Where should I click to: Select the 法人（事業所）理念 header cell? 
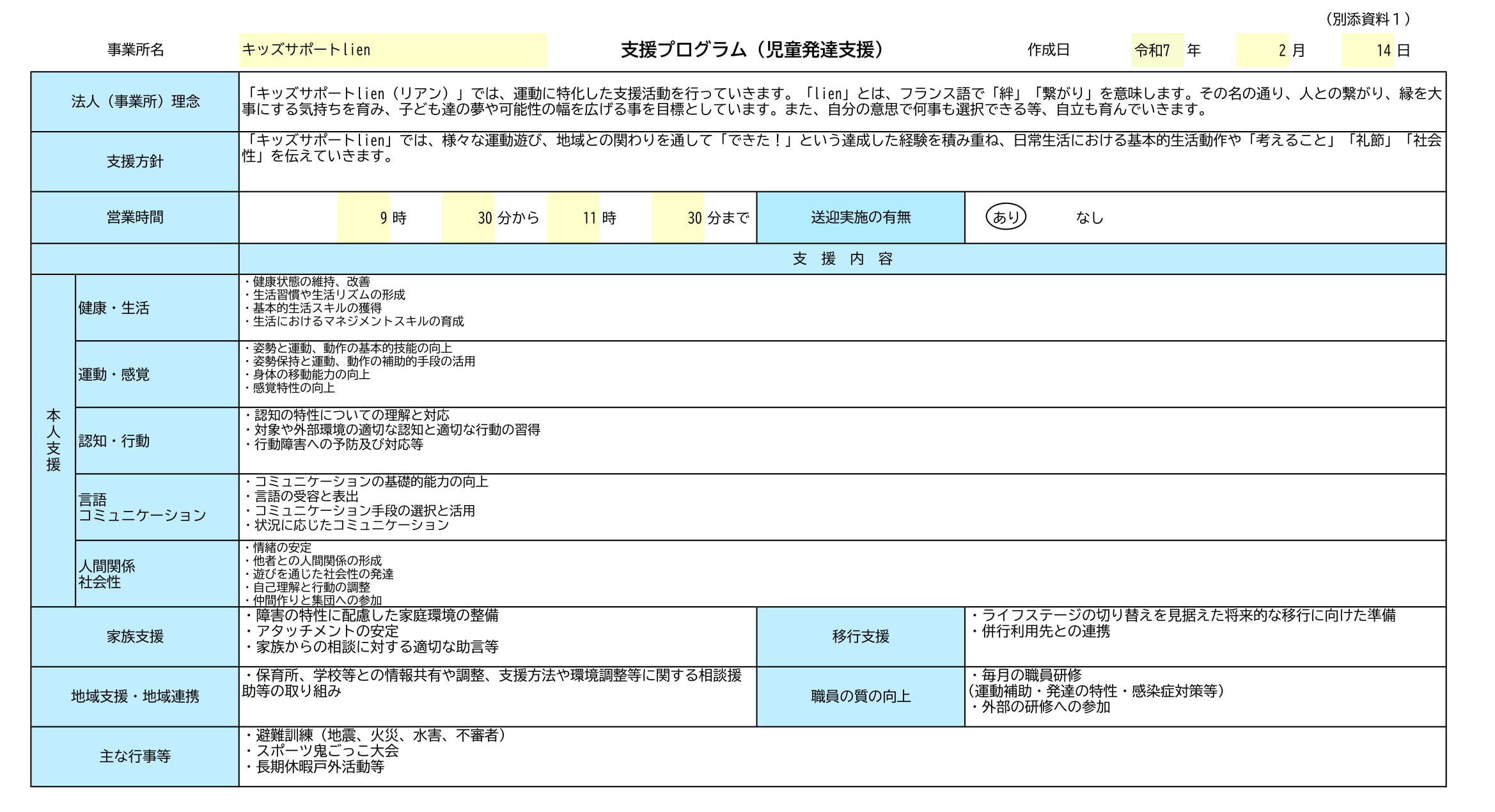[x=134, y=101]
